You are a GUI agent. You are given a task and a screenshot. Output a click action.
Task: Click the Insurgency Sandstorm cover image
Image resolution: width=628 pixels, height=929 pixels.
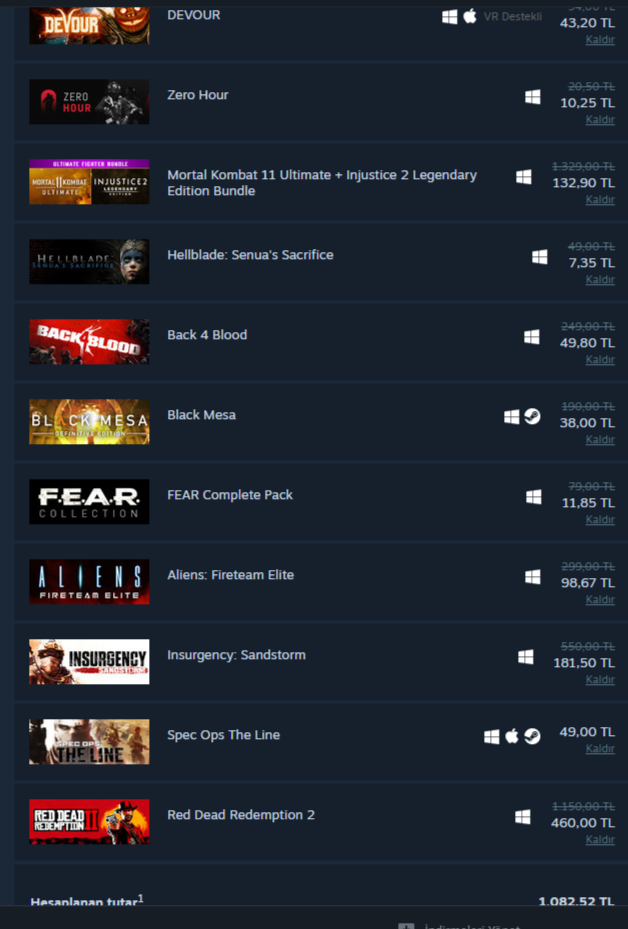[89, 662]
